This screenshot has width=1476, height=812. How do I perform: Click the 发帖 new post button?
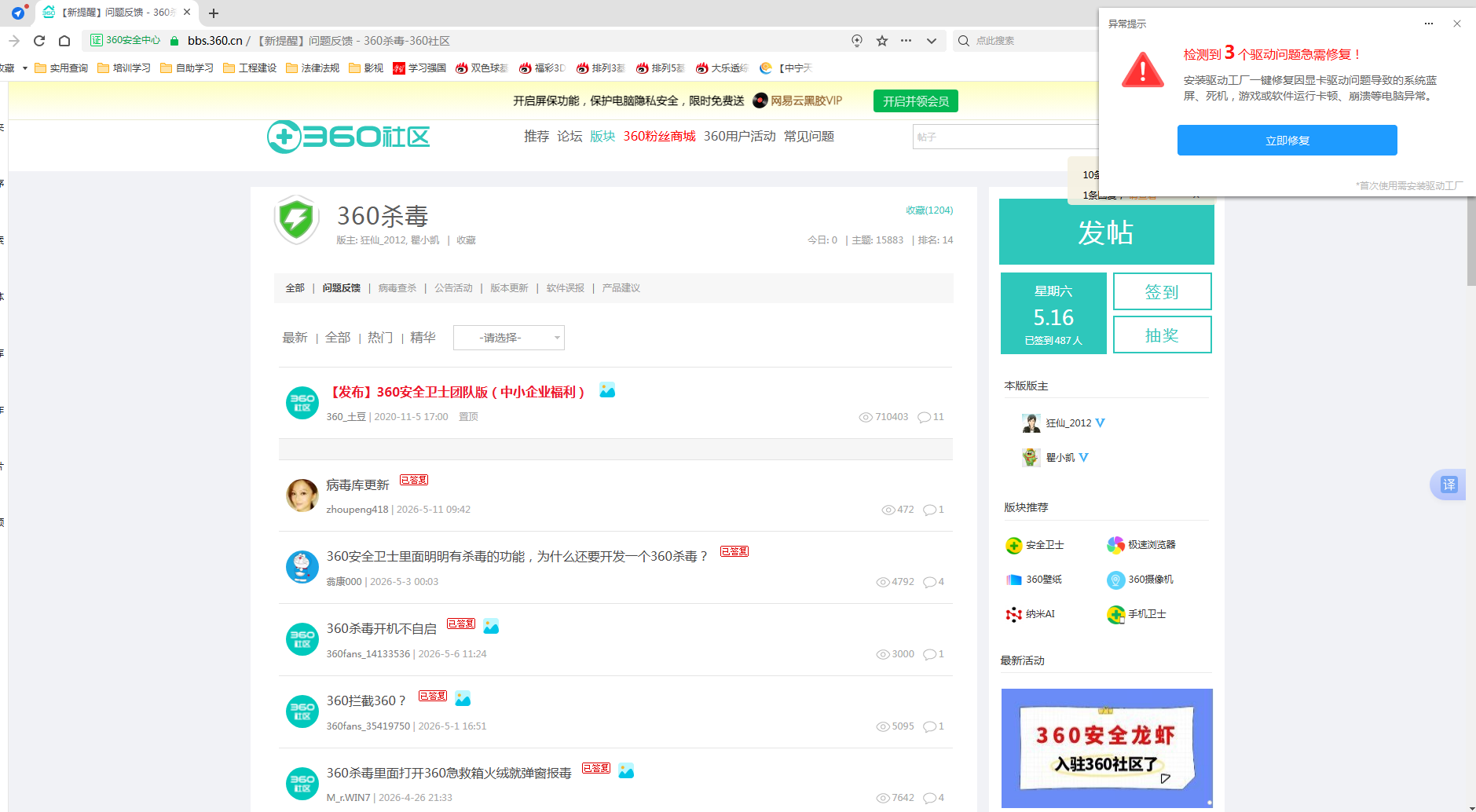[x=1106, y=232]
